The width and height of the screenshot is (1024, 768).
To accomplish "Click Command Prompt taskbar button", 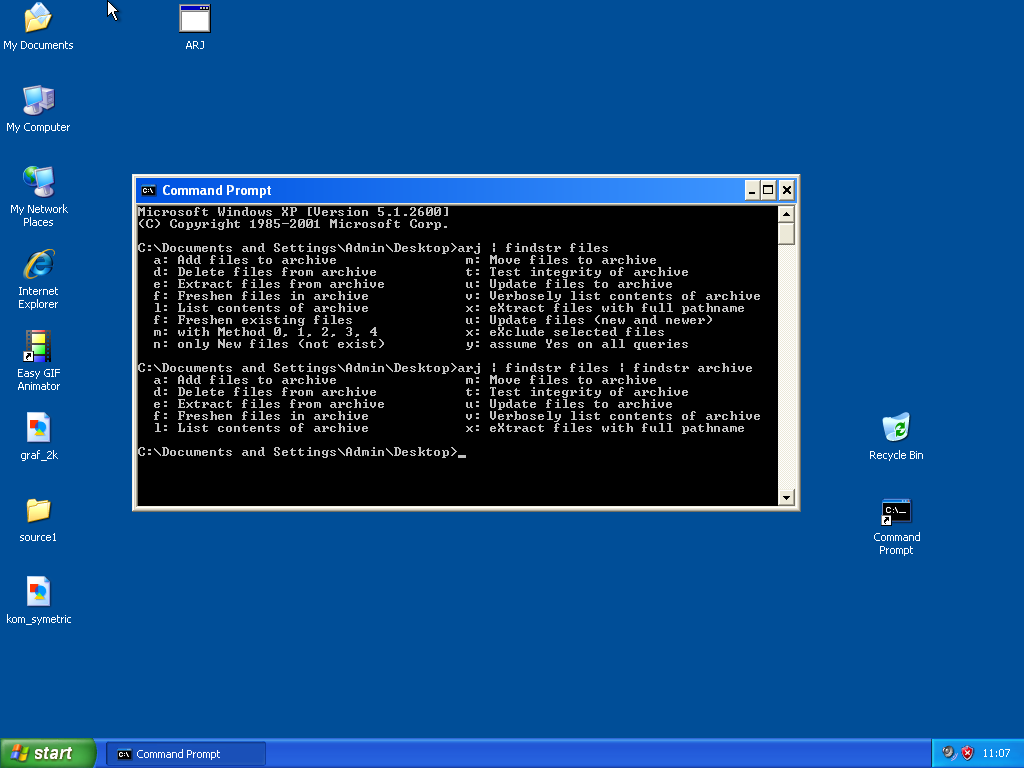I will pos(185,754).
